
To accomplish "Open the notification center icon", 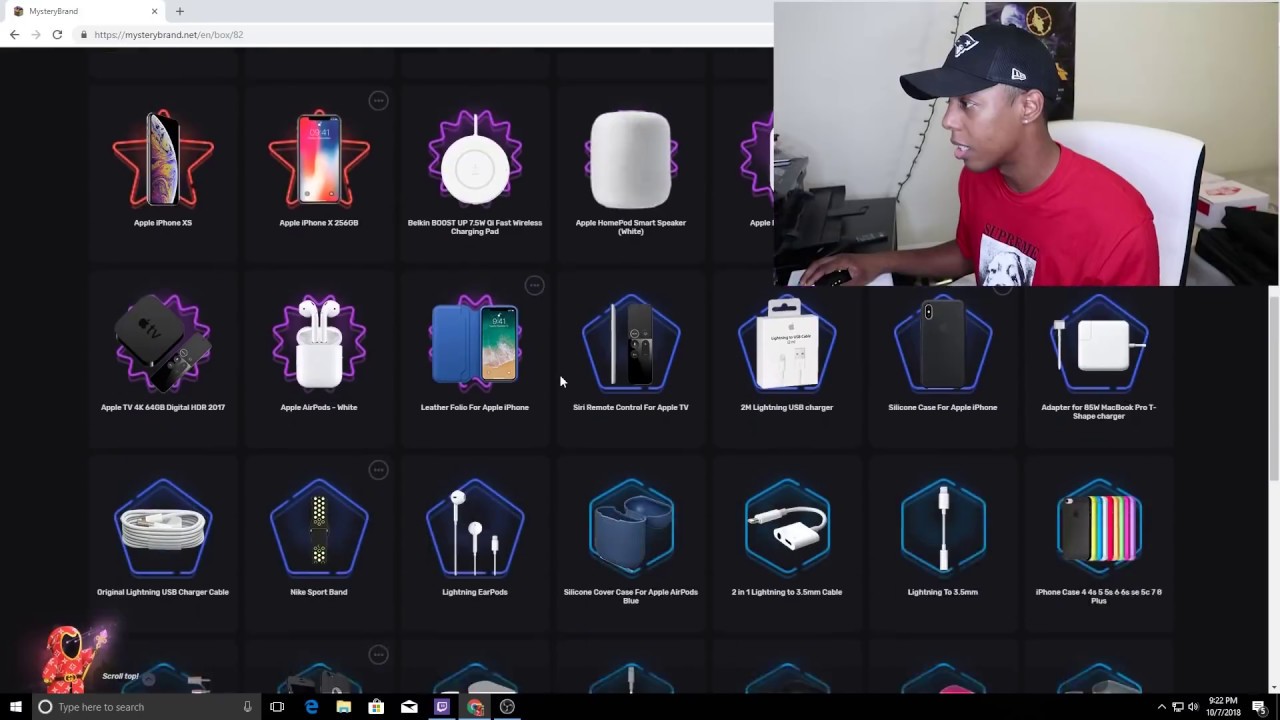I will [x=1259, y=707].
